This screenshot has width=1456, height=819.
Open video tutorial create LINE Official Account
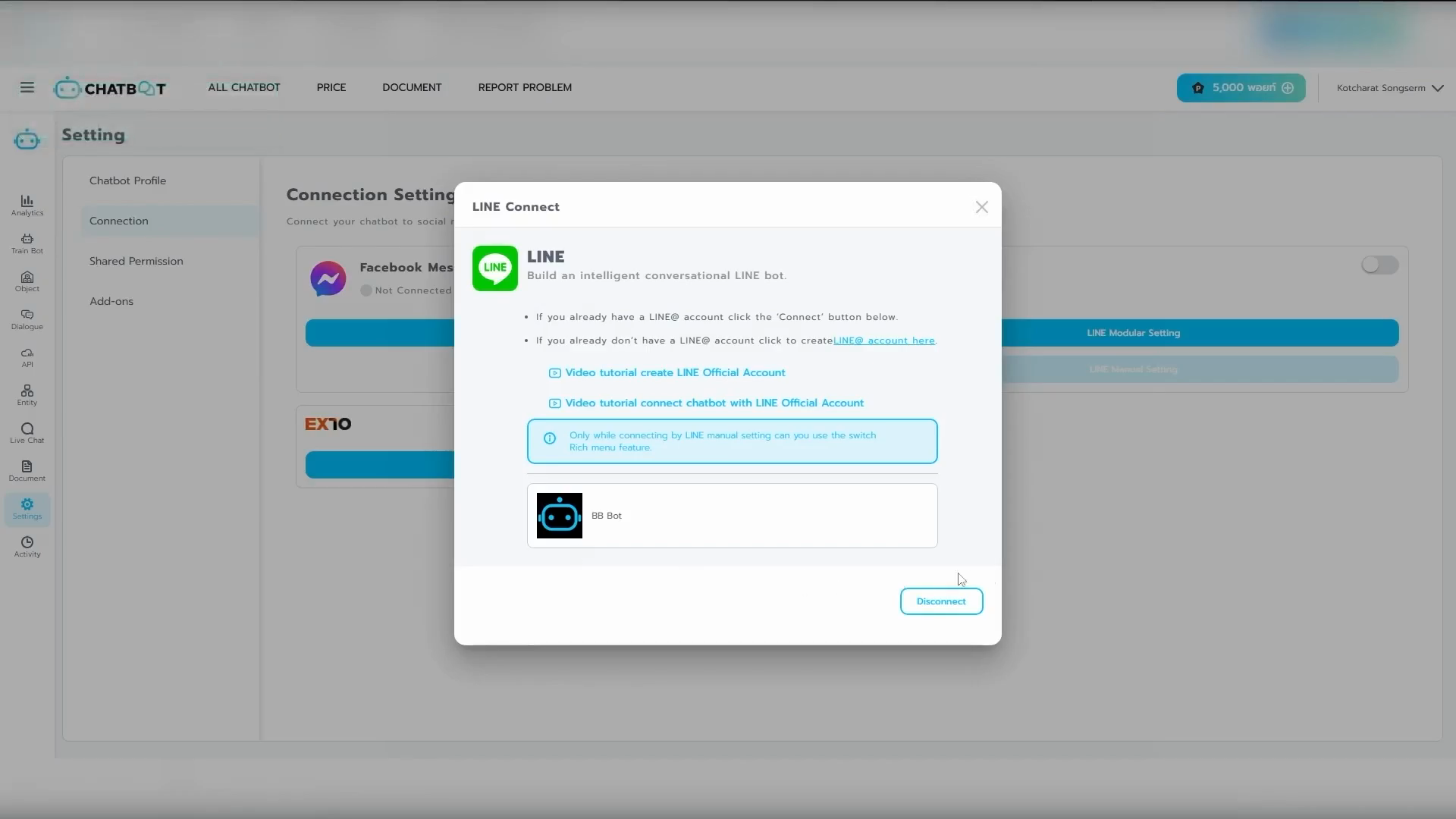click(667, 372)
